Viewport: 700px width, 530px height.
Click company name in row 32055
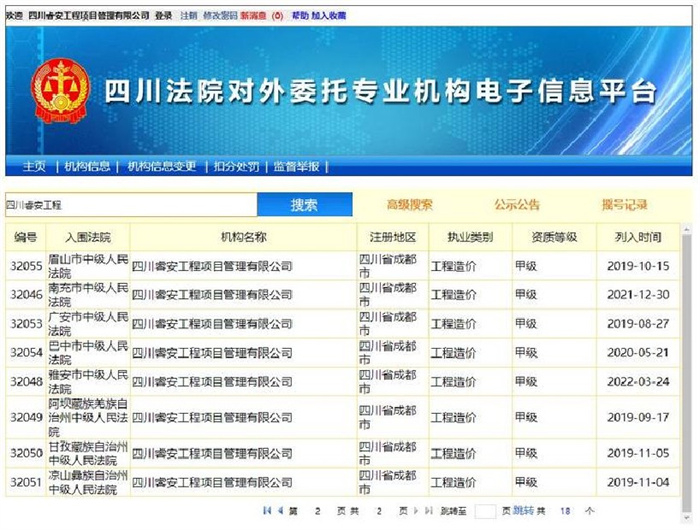212,266
